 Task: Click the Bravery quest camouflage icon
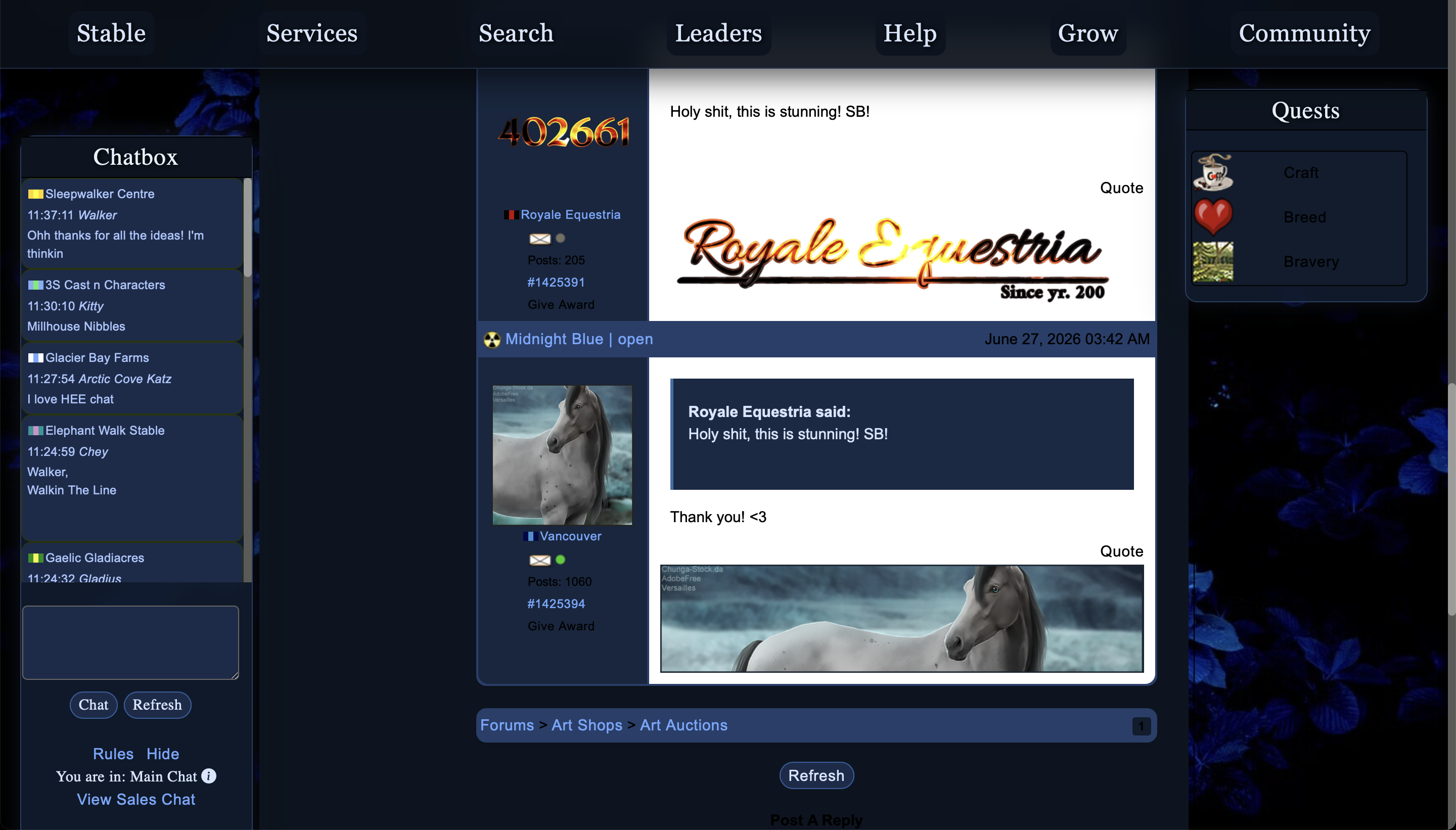(x=1212, y=262)
